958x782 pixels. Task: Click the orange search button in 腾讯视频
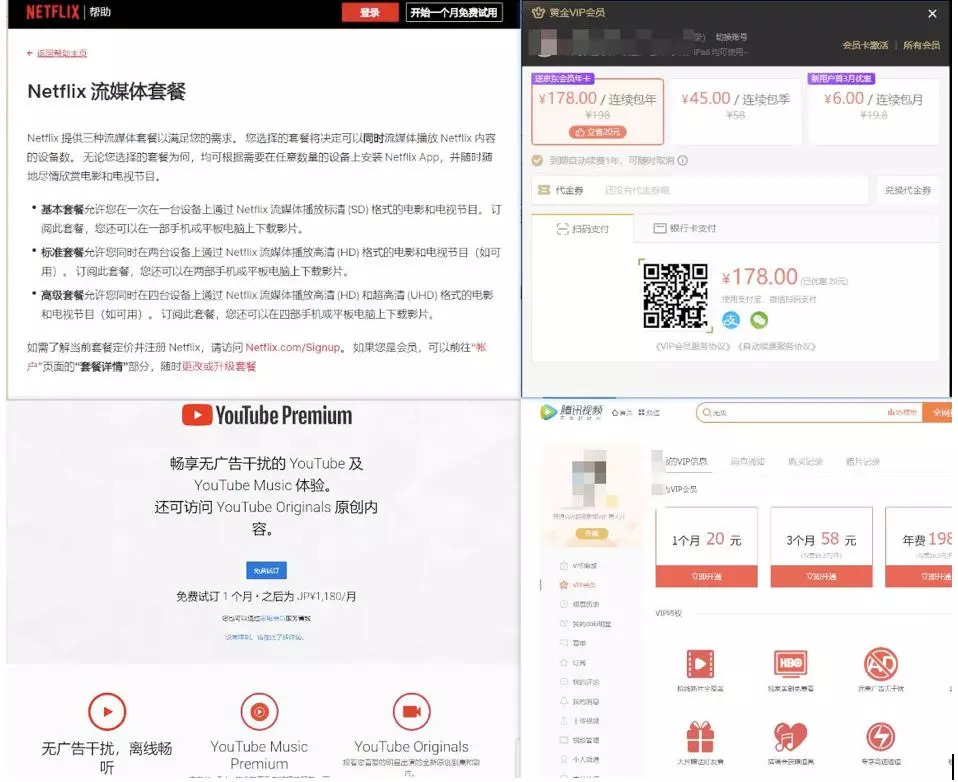pyautogui.click(x=937, y=413)
